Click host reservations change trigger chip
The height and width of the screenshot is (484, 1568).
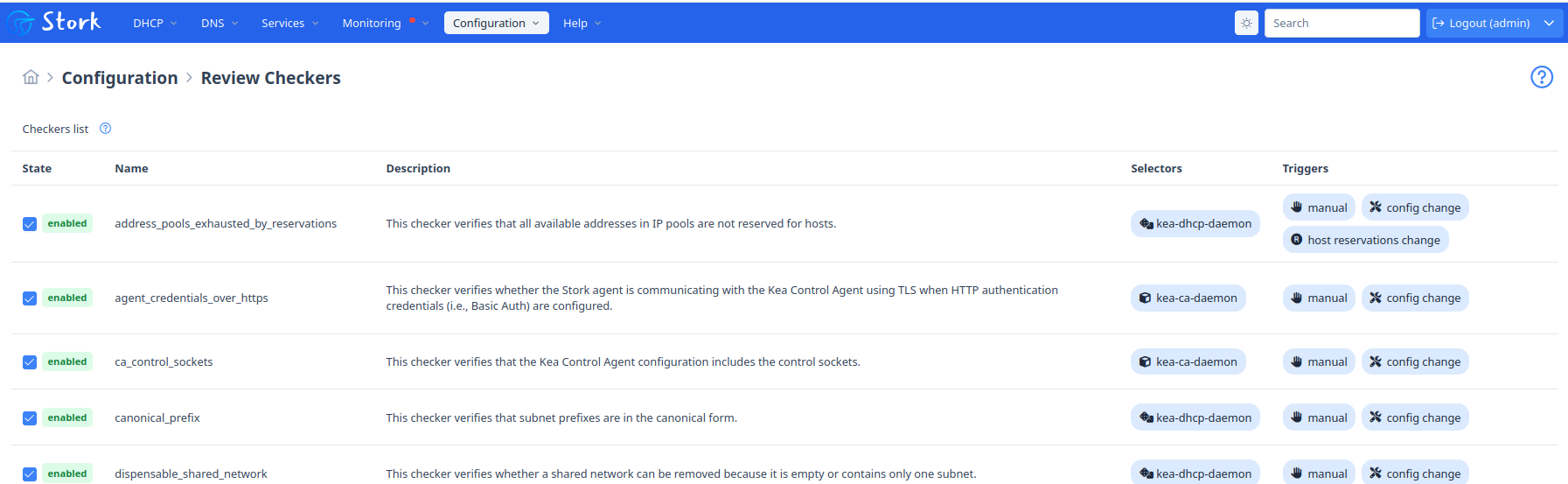tap(1365, 240)
